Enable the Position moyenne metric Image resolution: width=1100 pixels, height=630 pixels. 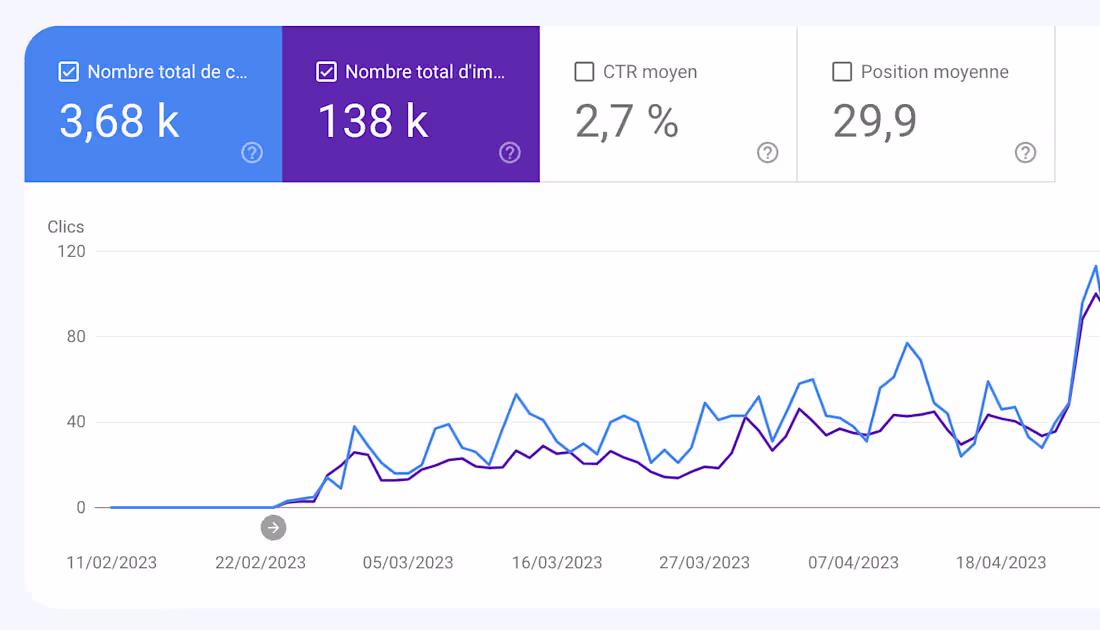(842, 71)
